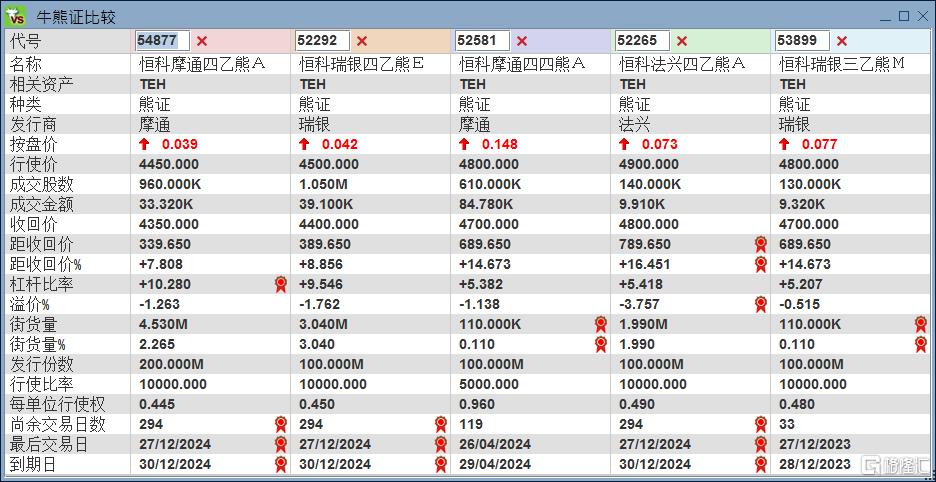
Task: Maximize the 牛熊证比较 window
Action: point(904,16)
